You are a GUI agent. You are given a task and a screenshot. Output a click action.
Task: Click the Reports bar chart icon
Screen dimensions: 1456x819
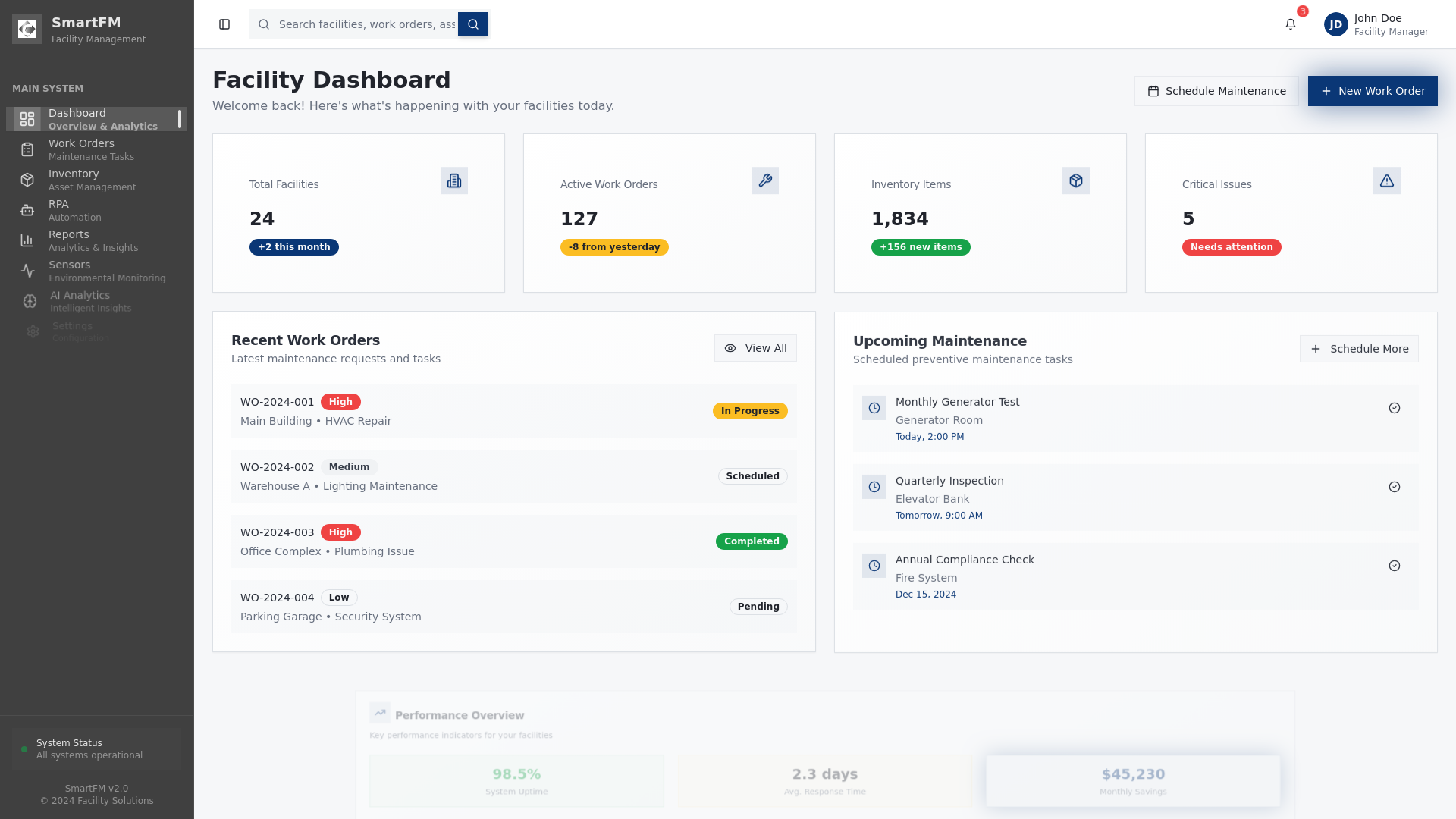point(27,240)
